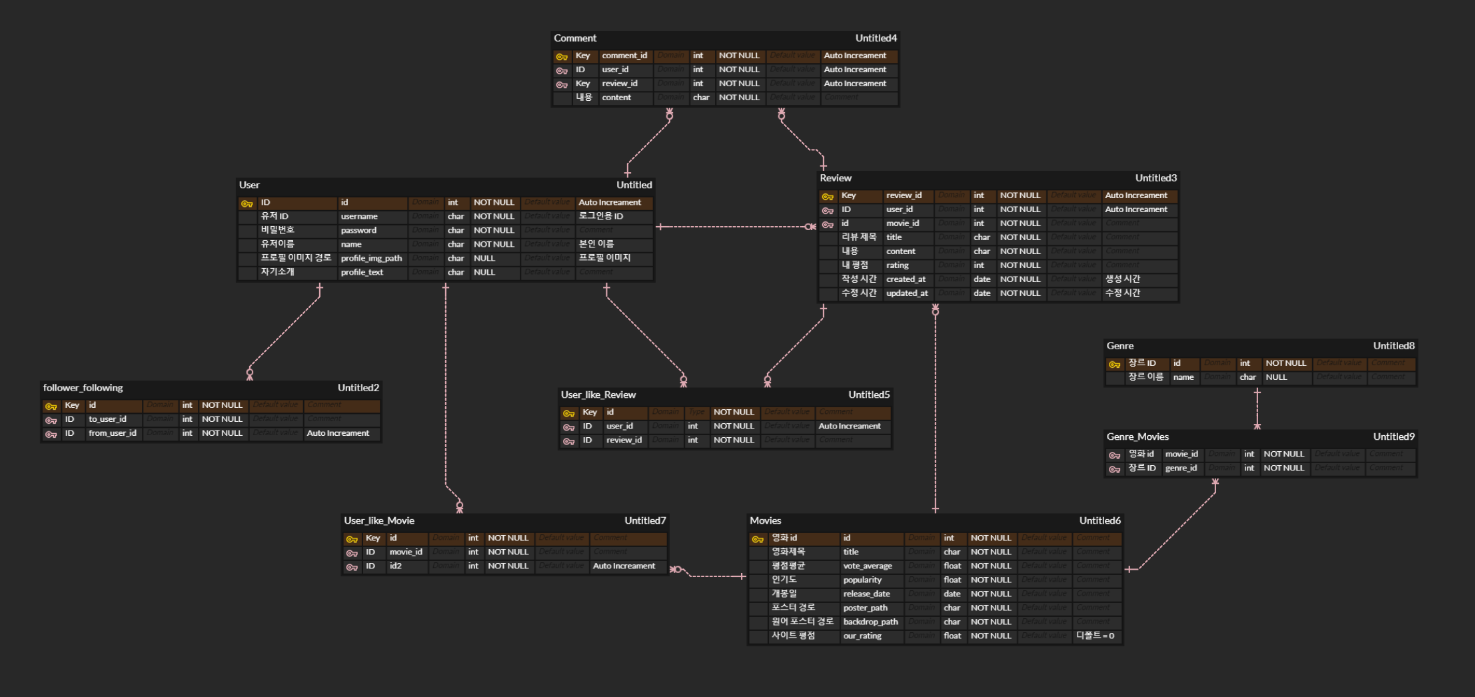Click the foreign key icon for genre_id
Image resolution: width=1475 pixels, height=697 pixels.
click(x=1115, y=469)
